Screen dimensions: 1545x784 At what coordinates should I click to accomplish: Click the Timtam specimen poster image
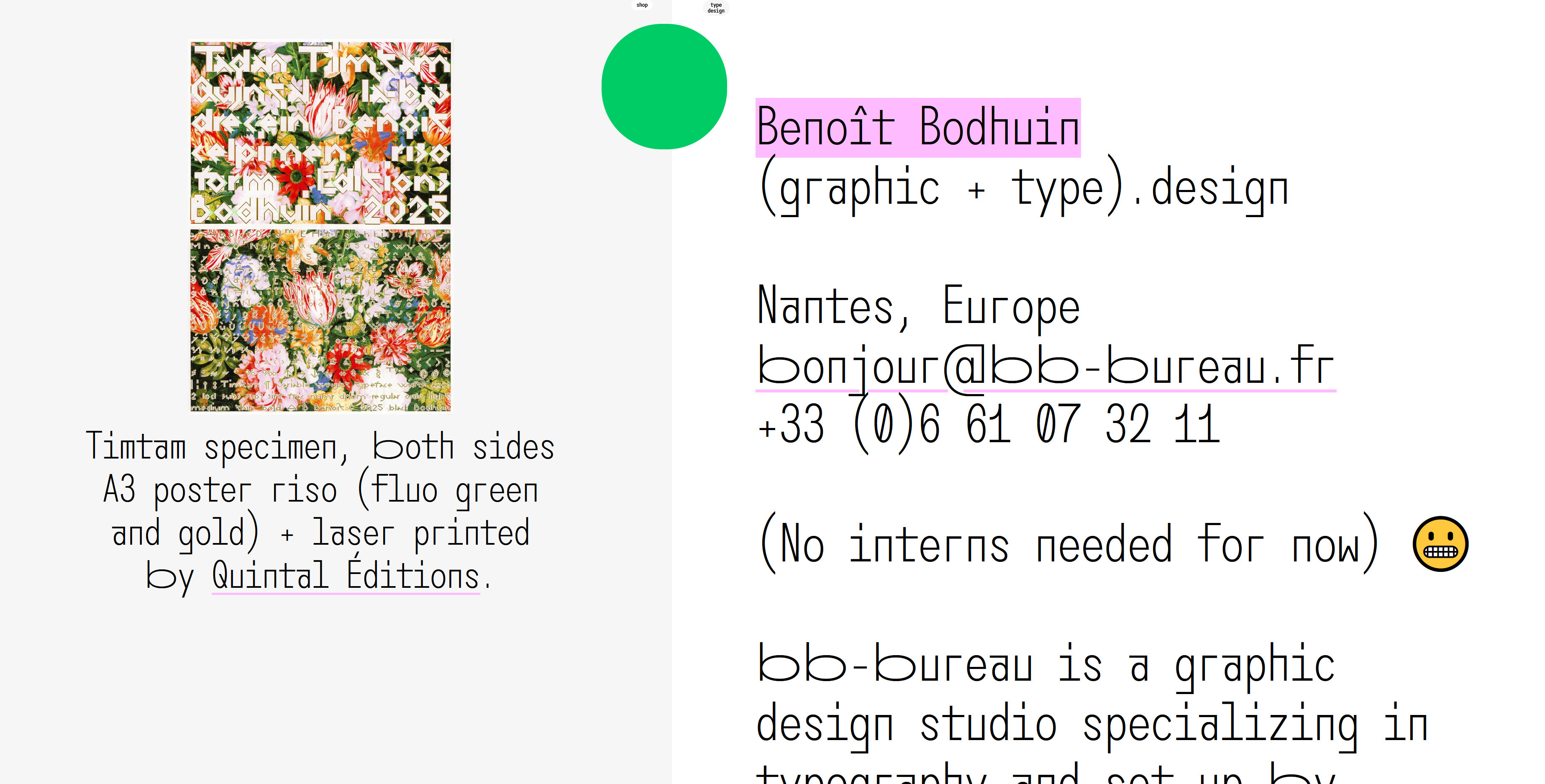(x=320, y=225)
